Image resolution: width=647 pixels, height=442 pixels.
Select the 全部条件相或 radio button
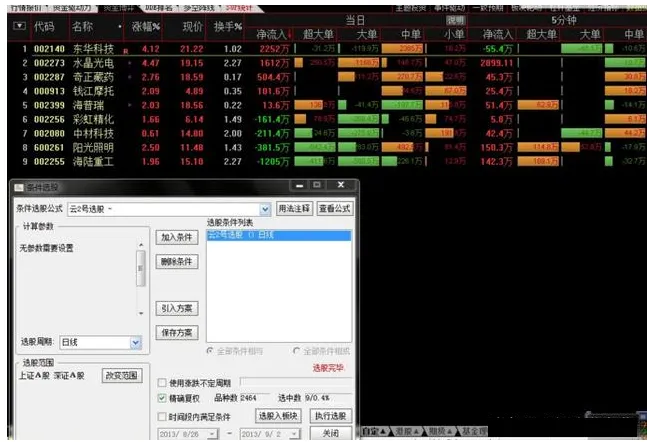(296, 351)
